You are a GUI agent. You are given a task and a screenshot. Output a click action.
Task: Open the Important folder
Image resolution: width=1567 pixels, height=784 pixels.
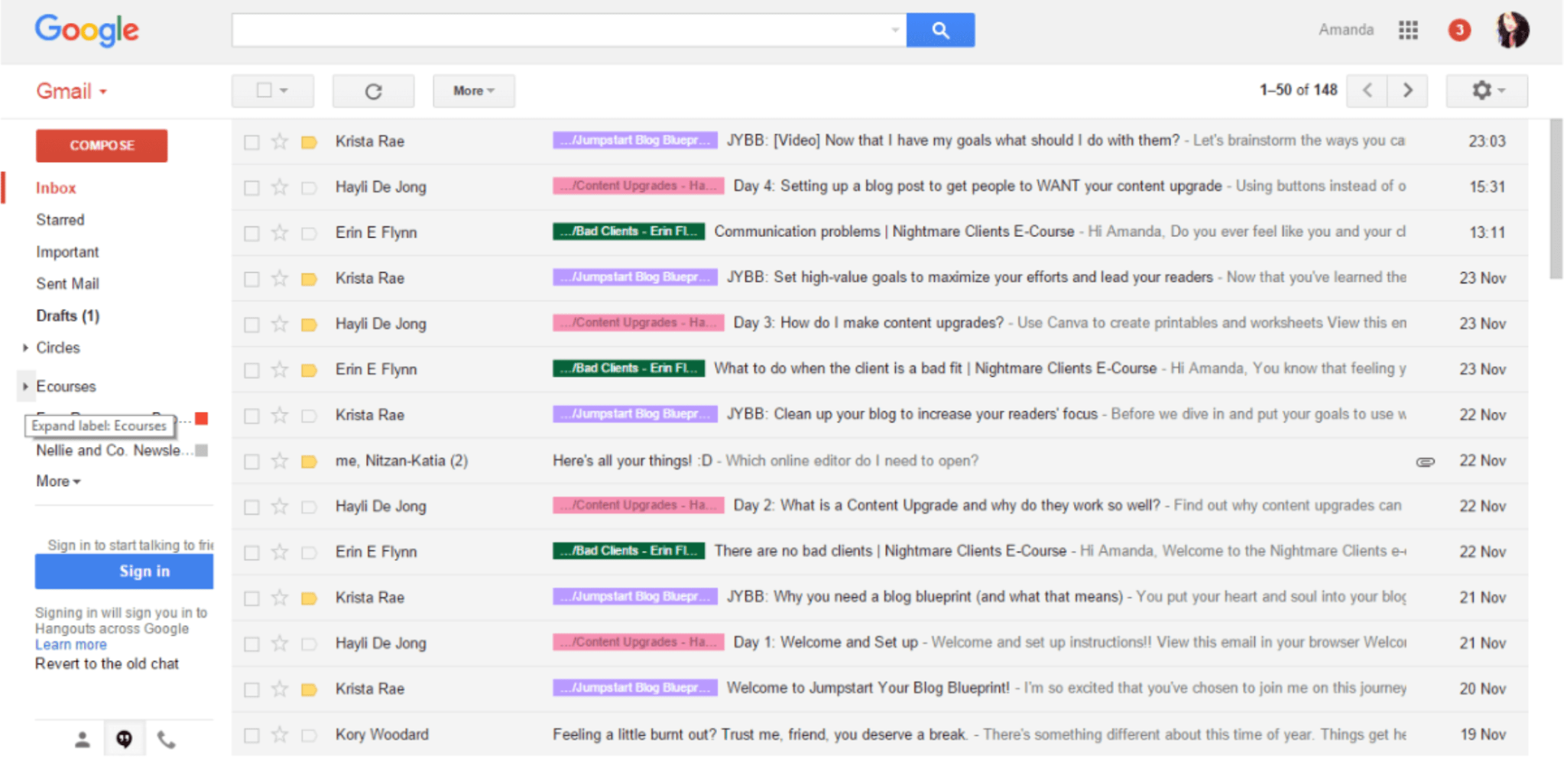pyautogui.click(x=67, y=252)
